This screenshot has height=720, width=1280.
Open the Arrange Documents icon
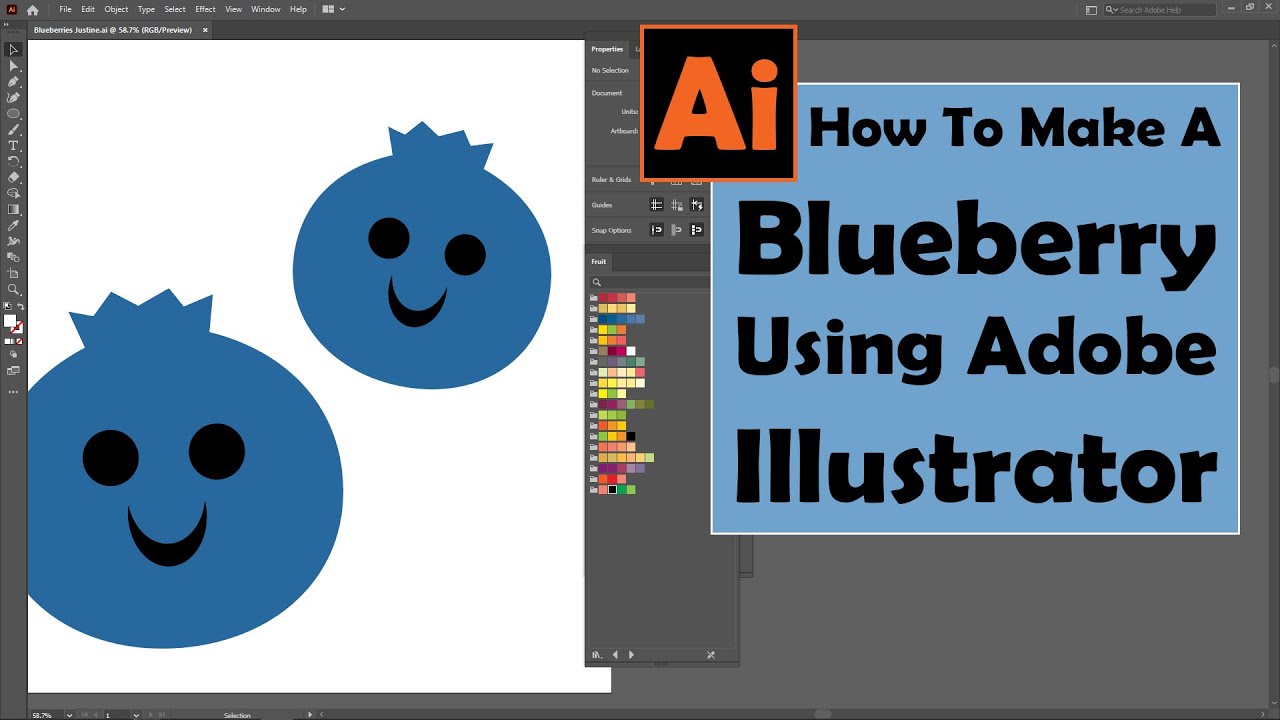tap(328, 9)
